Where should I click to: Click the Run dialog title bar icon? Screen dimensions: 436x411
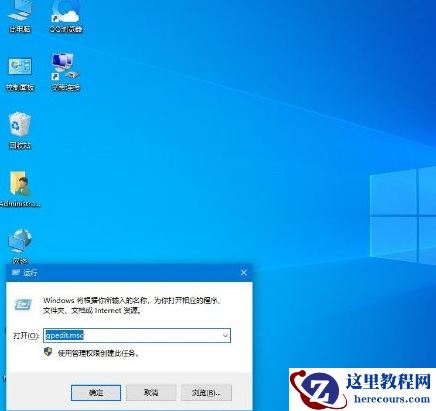click(x=16, y=273)
